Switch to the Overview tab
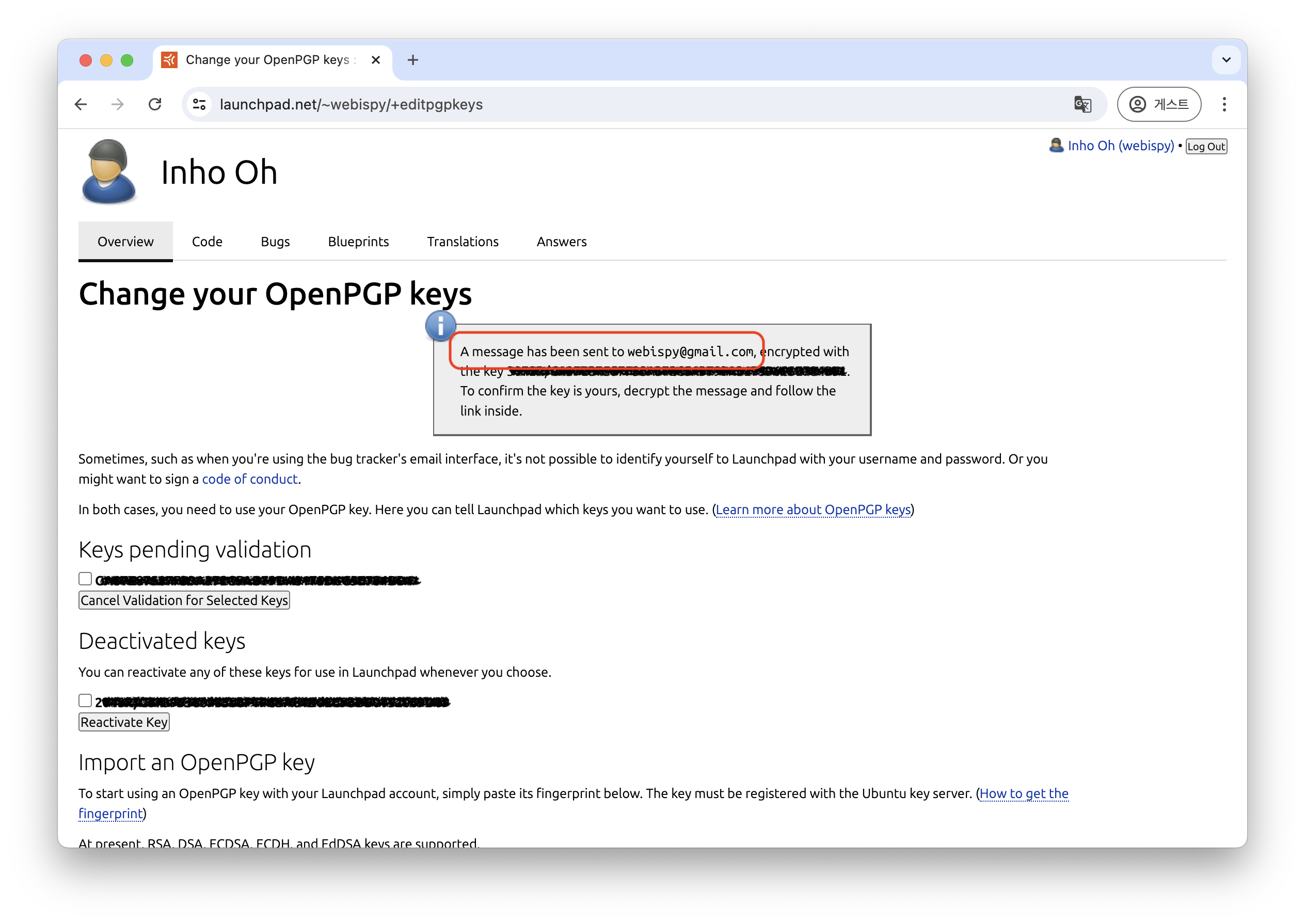The height and width of the screenshot is (924, 1305). (x=125, y=241)
